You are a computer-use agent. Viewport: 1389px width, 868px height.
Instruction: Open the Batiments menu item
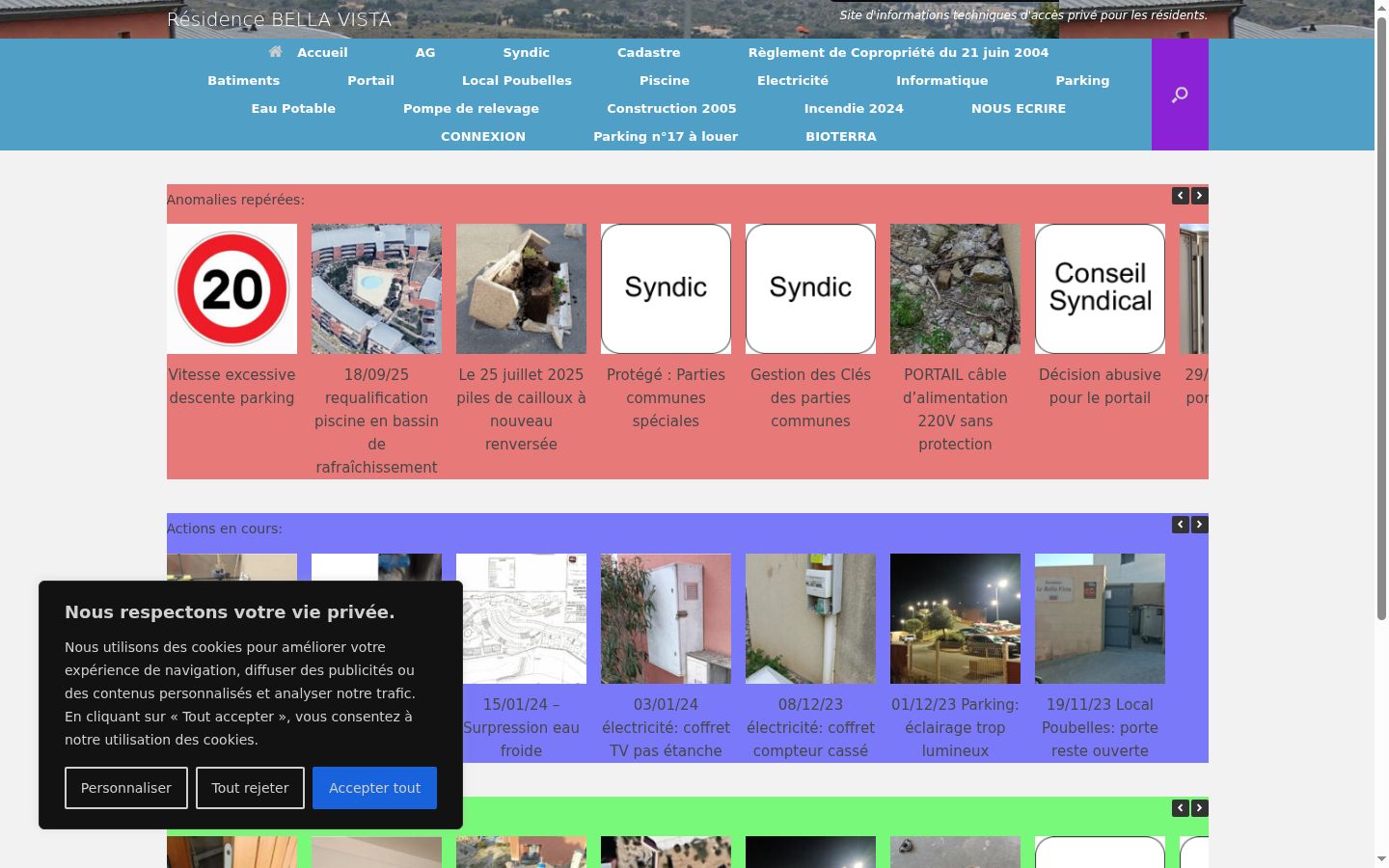[244, 81]
